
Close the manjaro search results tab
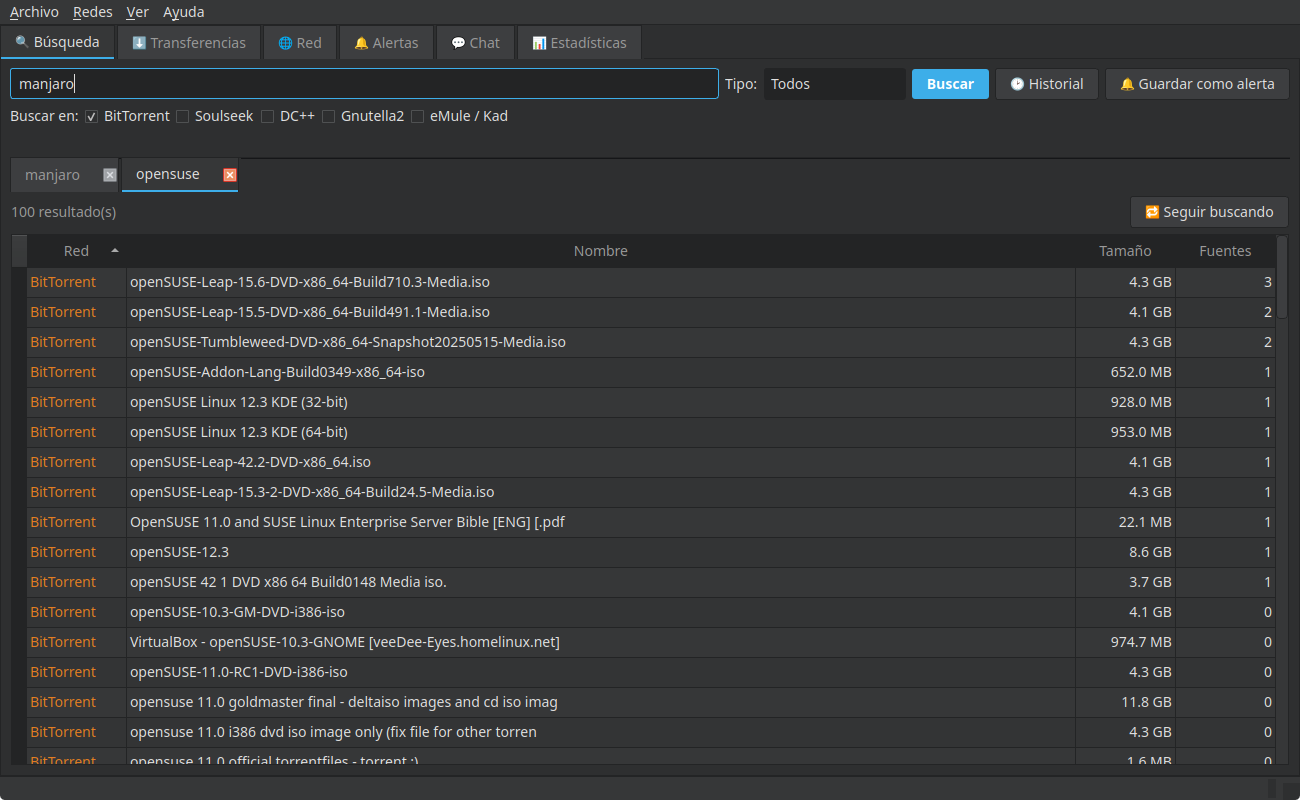click(x=110, y=175)
